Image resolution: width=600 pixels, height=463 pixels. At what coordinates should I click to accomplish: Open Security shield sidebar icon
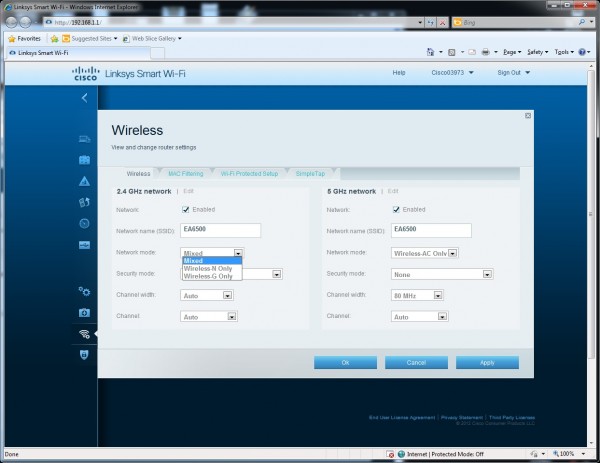(x=84, y=355)
